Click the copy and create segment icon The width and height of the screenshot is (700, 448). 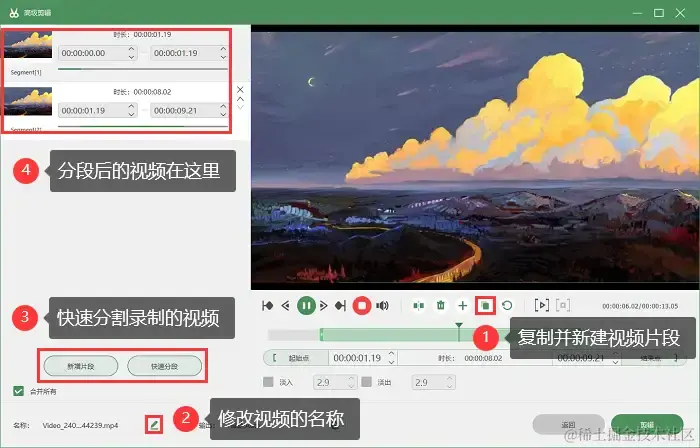point(485,306)
